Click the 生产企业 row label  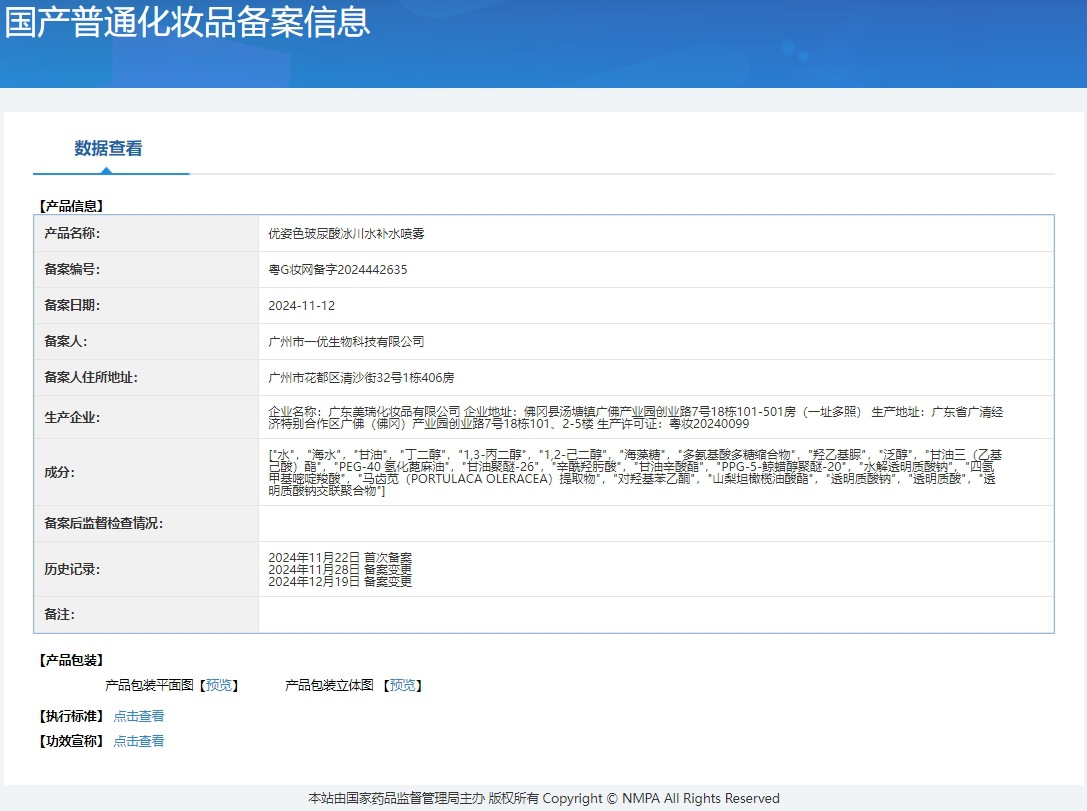[x=72, y=417]
